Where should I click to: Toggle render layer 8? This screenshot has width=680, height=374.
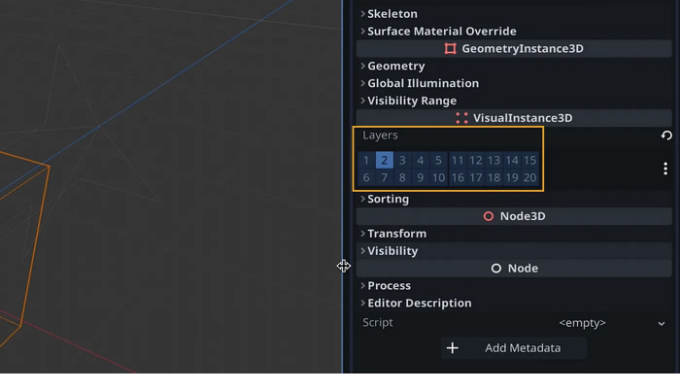(x=402, y=177)
